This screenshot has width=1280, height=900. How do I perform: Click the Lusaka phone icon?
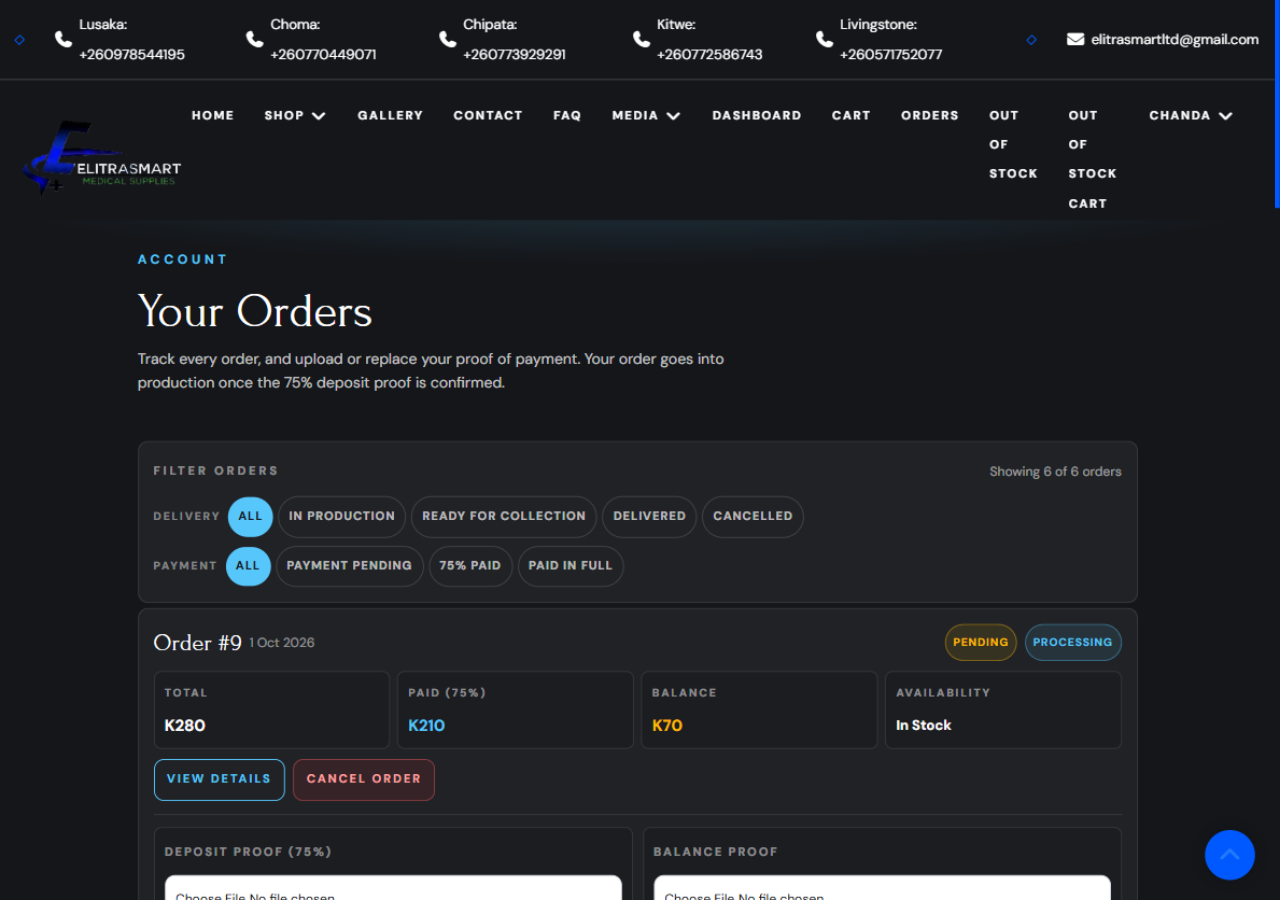(63, 39)
